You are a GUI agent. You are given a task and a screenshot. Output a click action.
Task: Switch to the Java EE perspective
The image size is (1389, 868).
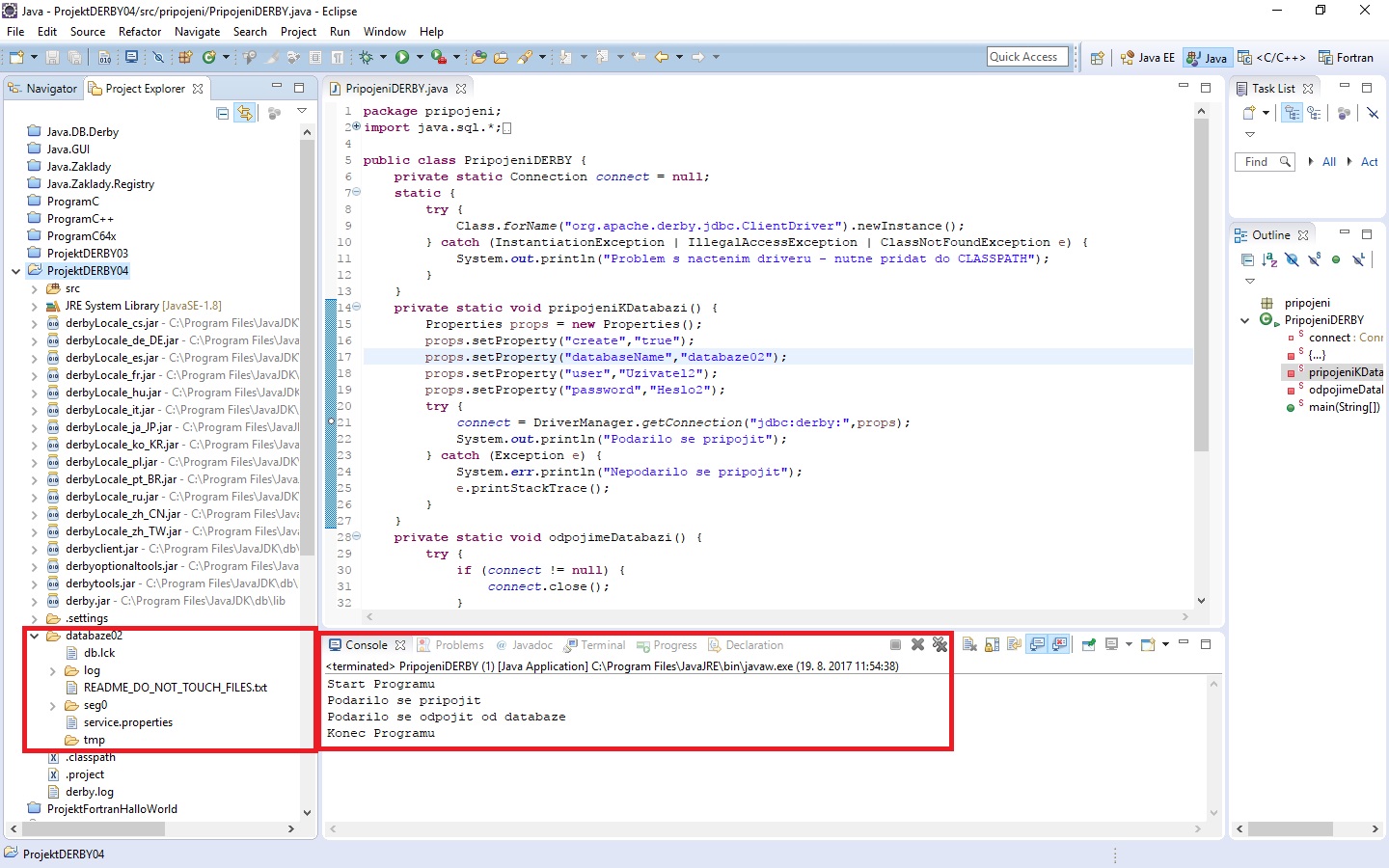tap(1148, 58)
